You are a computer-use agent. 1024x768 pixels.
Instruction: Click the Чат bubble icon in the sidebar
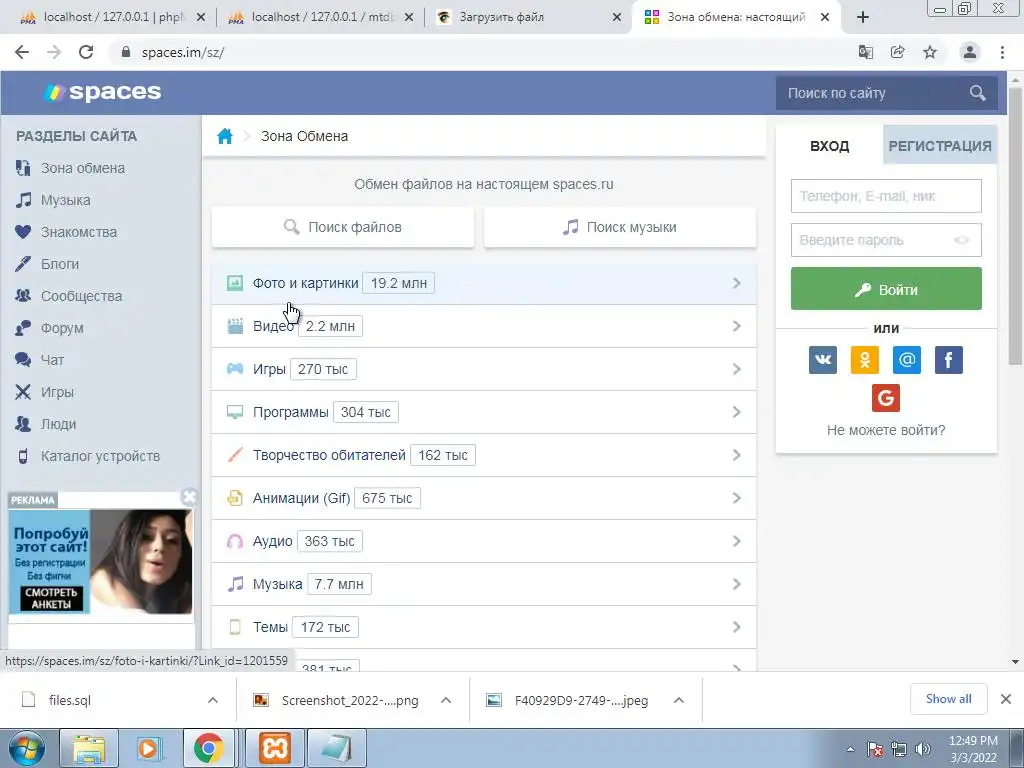click(23, 360)
